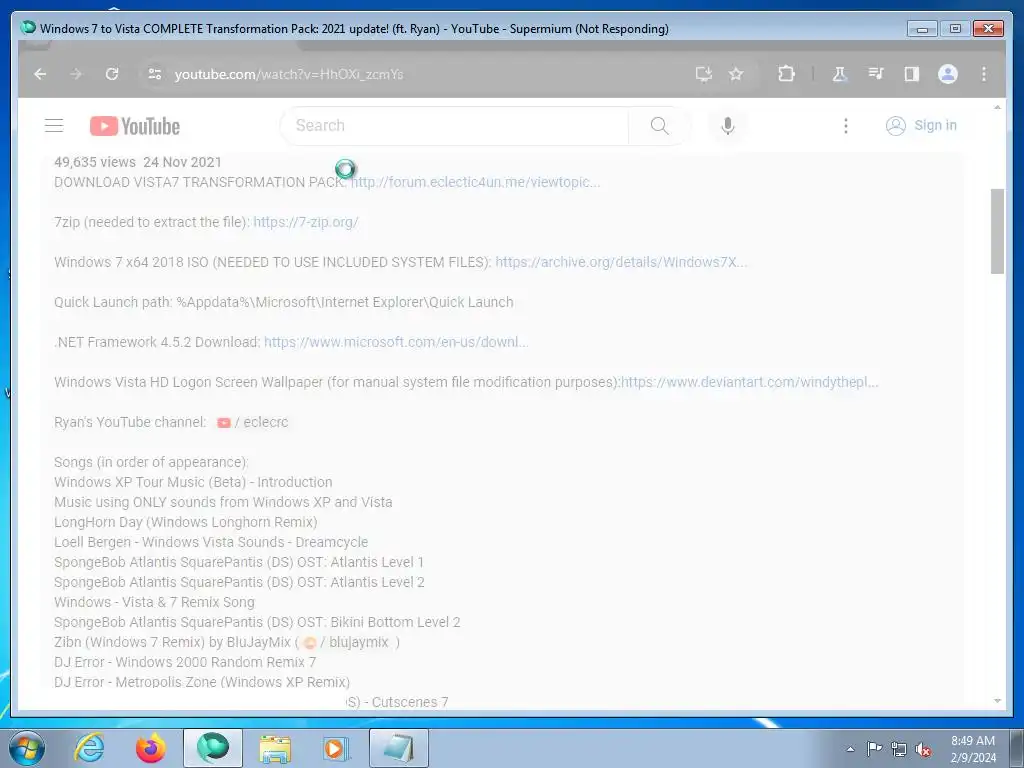Click 'DJ Error - Windows 2000 Random Remix 7'
1024x768 pixels.
[x=185, y=662]
